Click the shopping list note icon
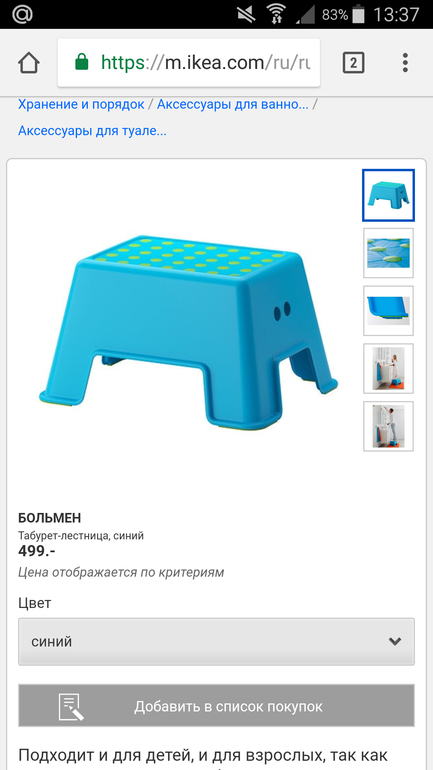The height and width of the screenshot is (770, 433). tap(71, 707)
